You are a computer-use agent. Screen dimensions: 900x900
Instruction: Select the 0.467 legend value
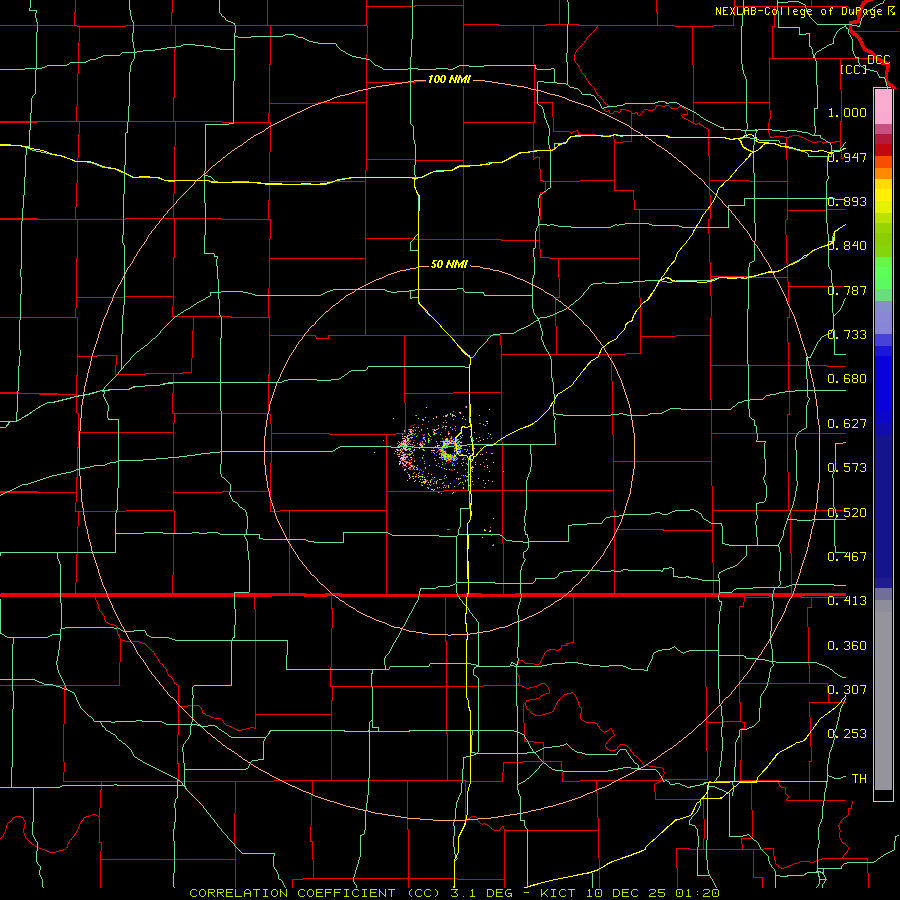pyautogui.click(x=847, y=556)
